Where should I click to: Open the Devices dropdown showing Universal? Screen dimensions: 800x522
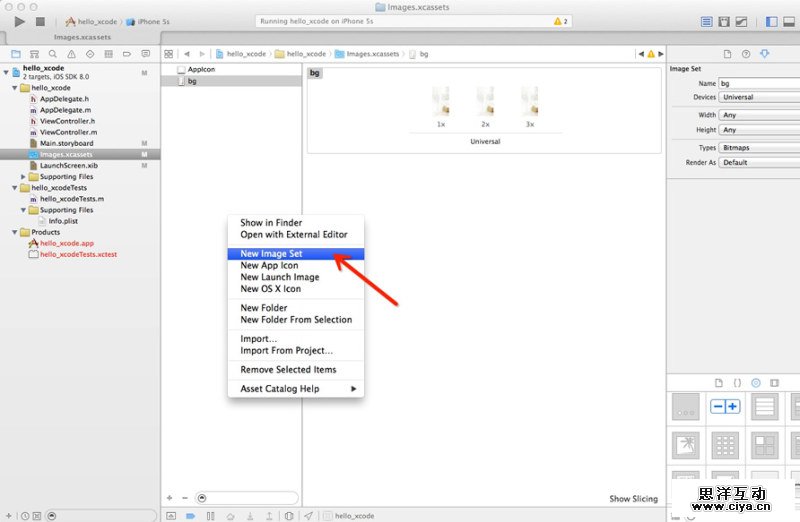tap(760, 97)
